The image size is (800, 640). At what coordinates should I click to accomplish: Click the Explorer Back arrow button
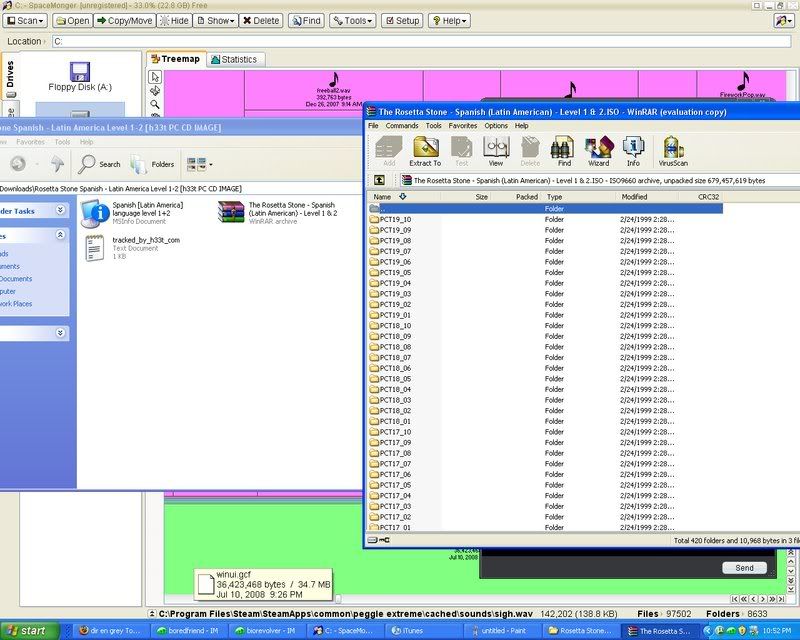18,164
